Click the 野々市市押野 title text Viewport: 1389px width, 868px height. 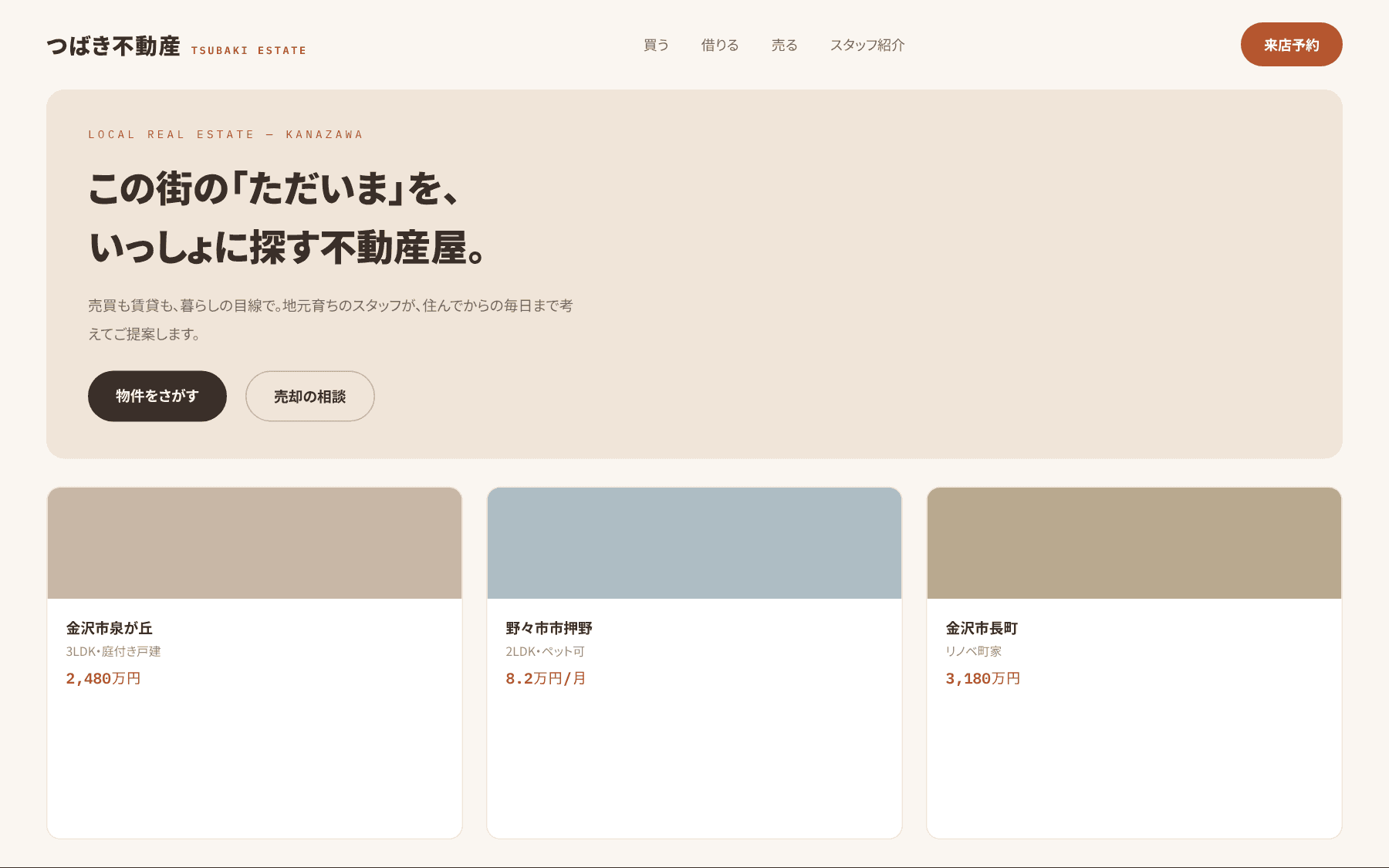[x=549, y=628]
